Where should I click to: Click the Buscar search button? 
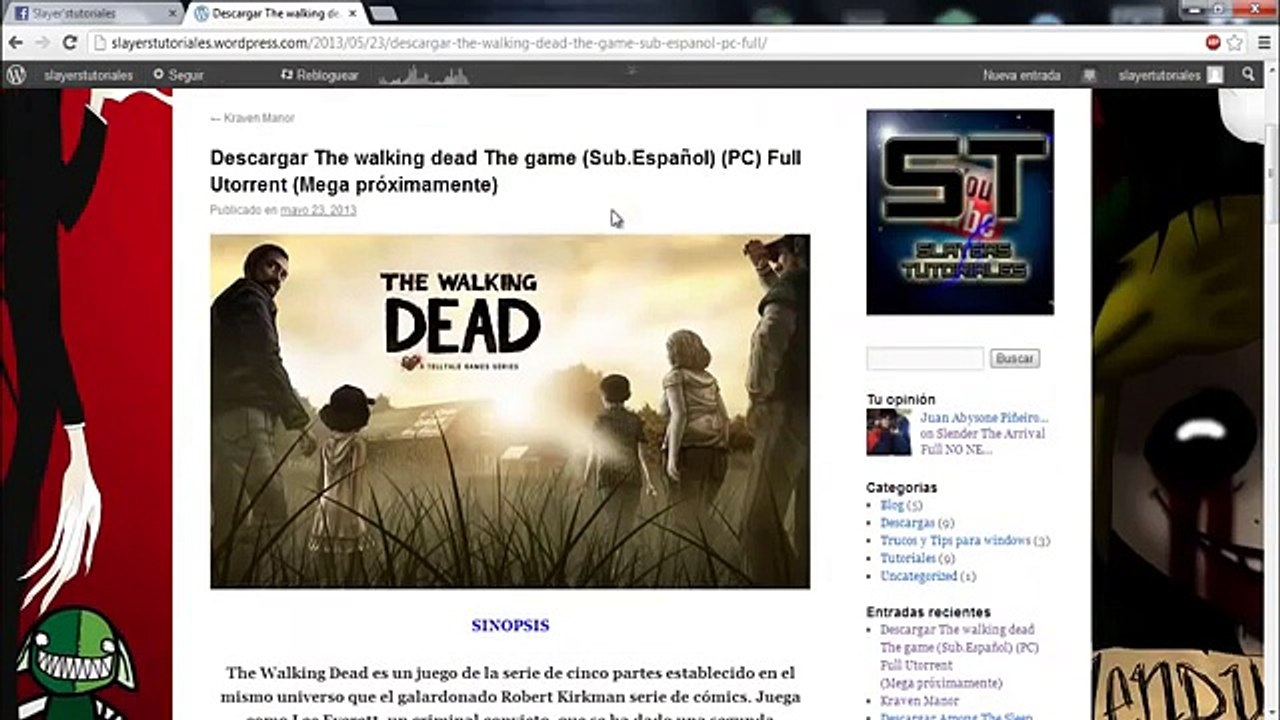(1015, 358)
